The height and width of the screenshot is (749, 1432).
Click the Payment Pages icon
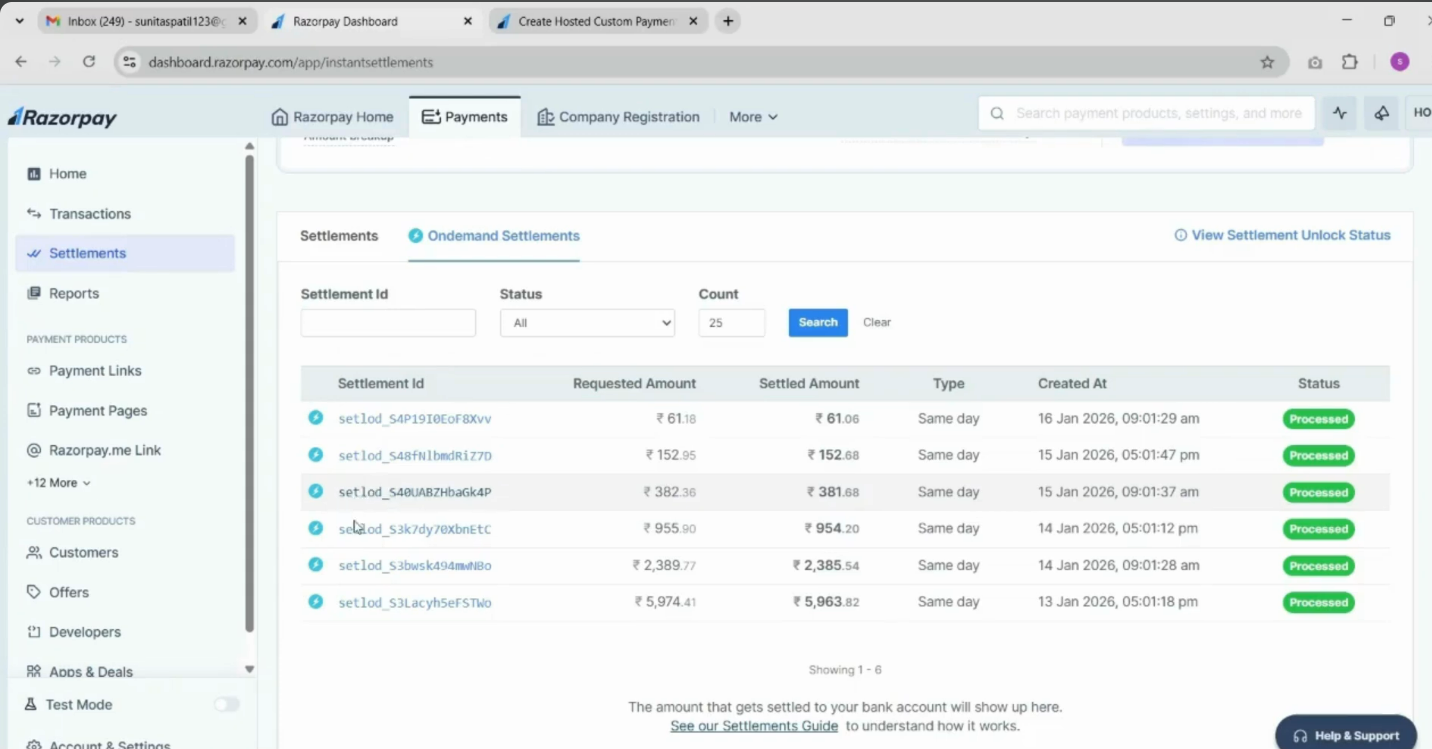[34, 410]
